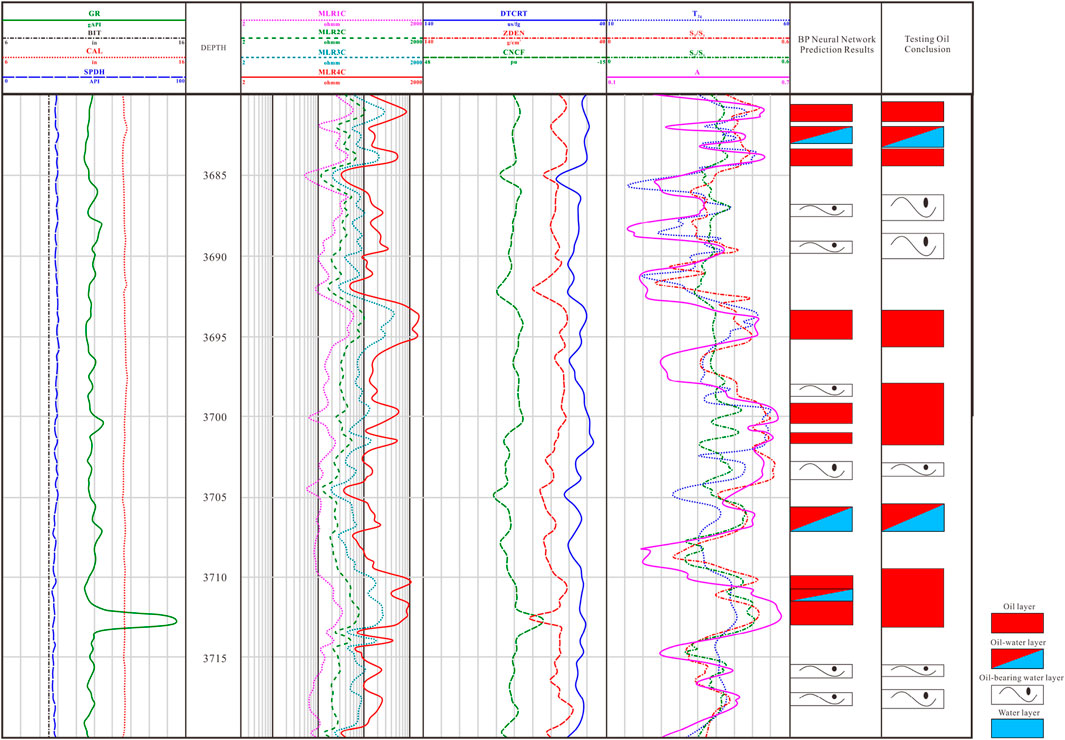
Task: Select the DTCRT sonic curve label
Action: click(513, 14)
